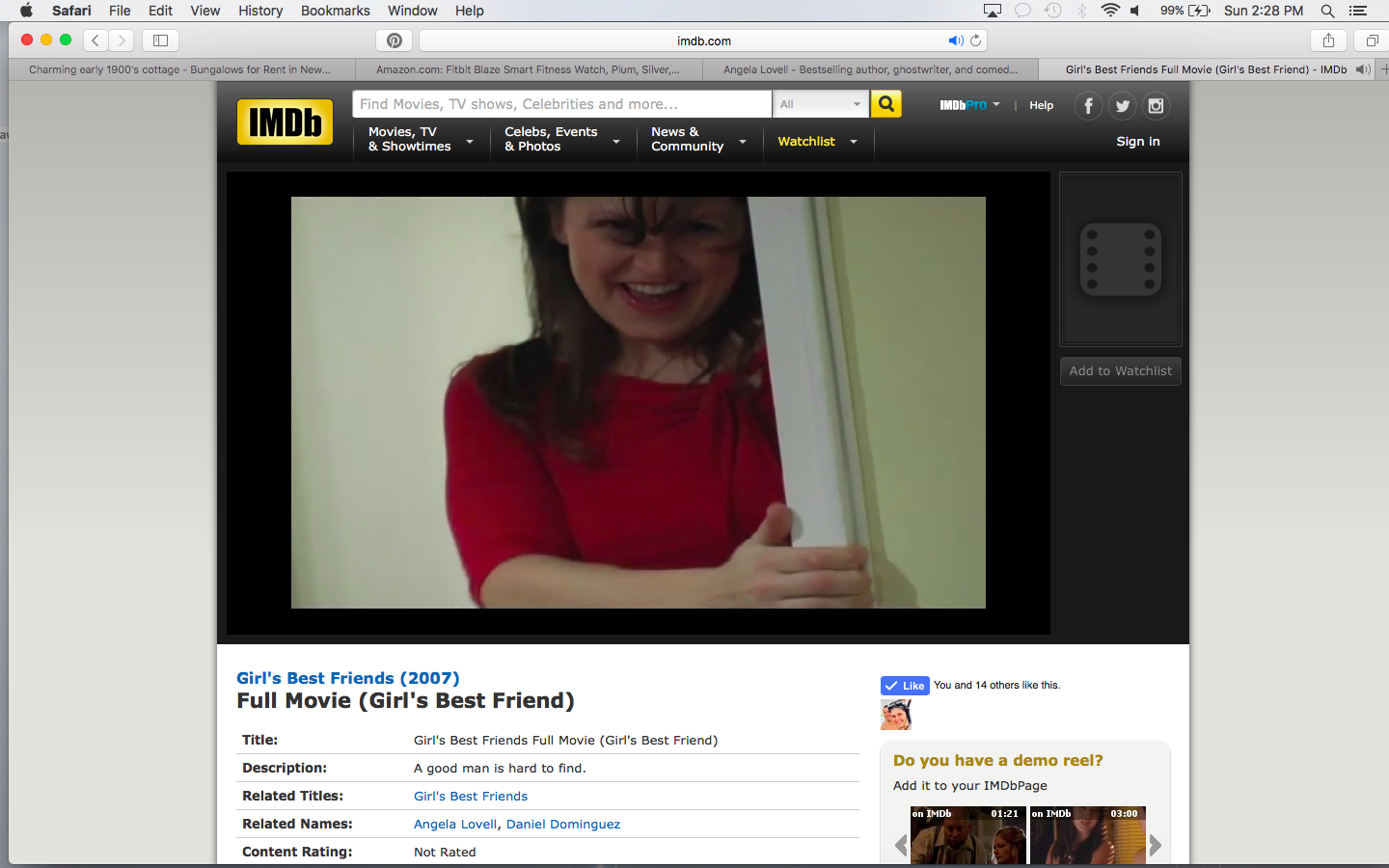1389x868 pixels.
Task: Open the Daniel Dominguez name link
Action: point(563,824)
